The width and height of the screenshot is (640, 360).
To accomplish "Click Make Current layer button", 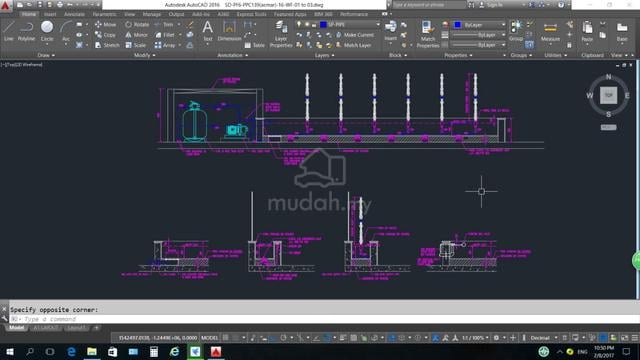I will click(x=355, y=35).
